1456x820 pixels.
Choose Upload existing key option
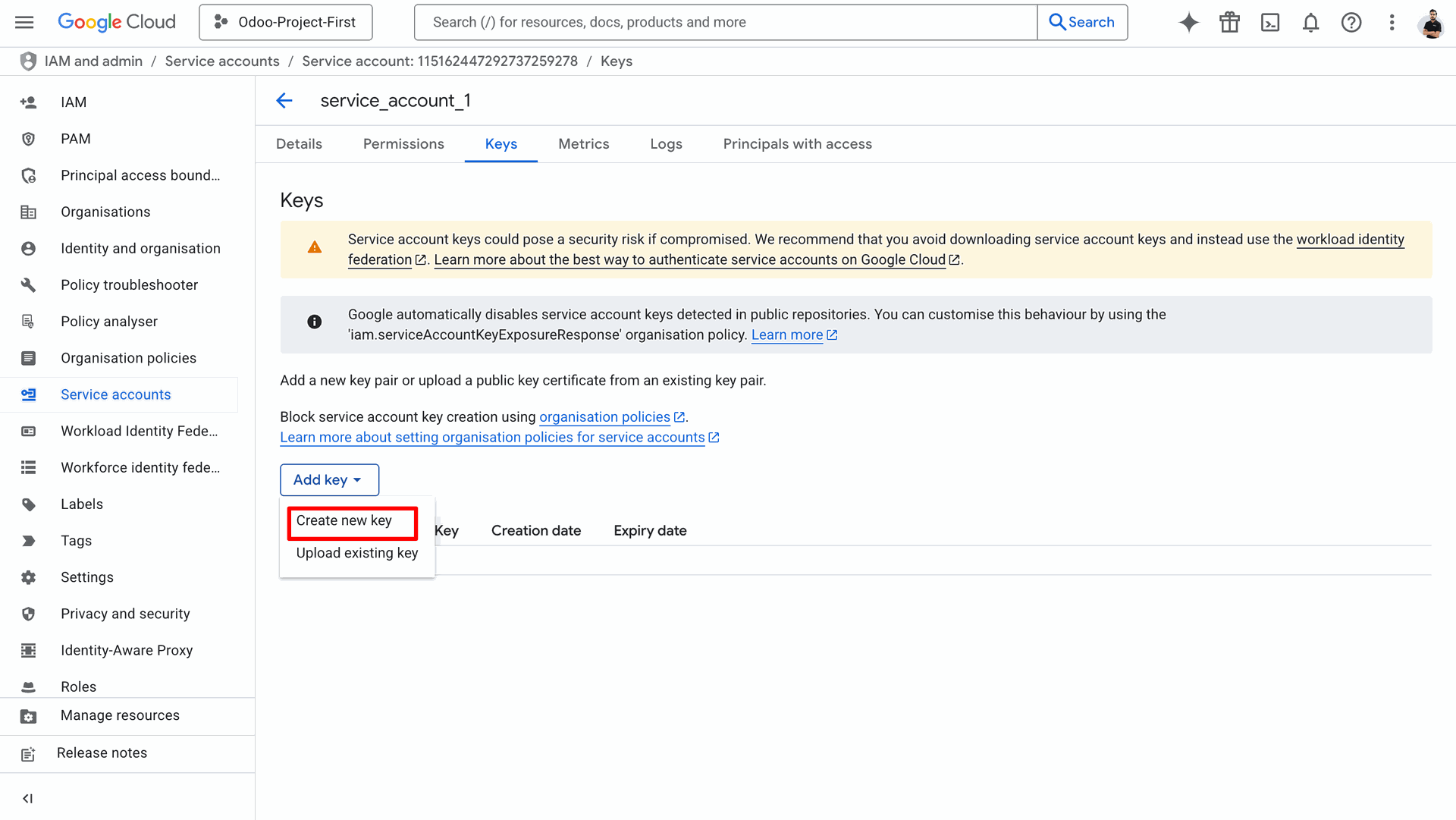pos(356,553)
